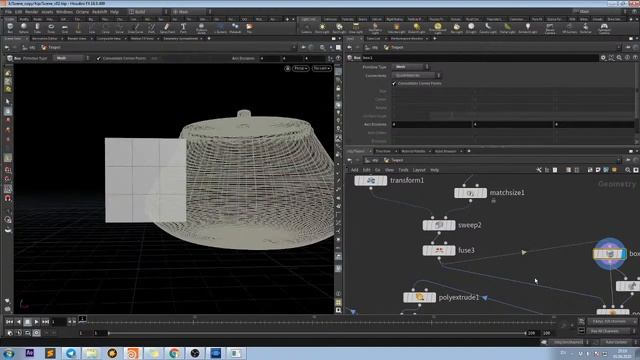Open the Auto Update mode dropdown
Image resolution: width=640 pixels, height=360 pixels.
pos(620,342)
